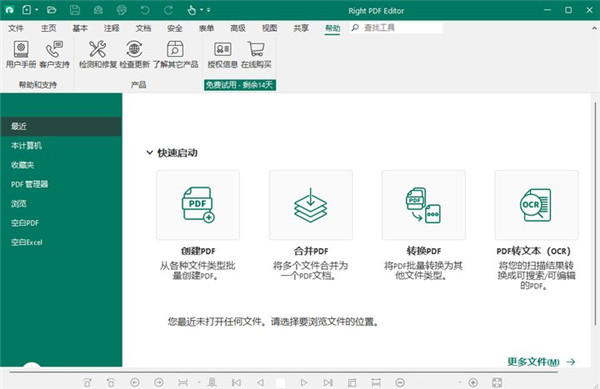Open the hand tool dropdown arrow
This screenshot has width=600, height=389.
[201, 10]
